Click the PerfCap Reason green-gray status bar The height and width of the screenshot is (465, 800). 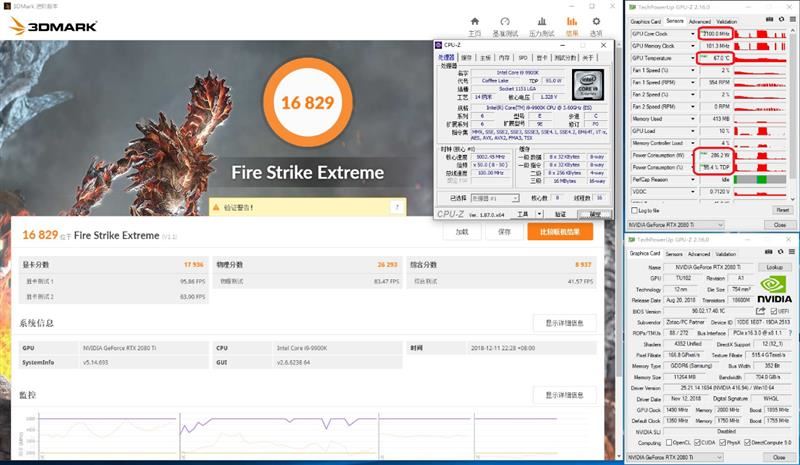pos(760,180)
